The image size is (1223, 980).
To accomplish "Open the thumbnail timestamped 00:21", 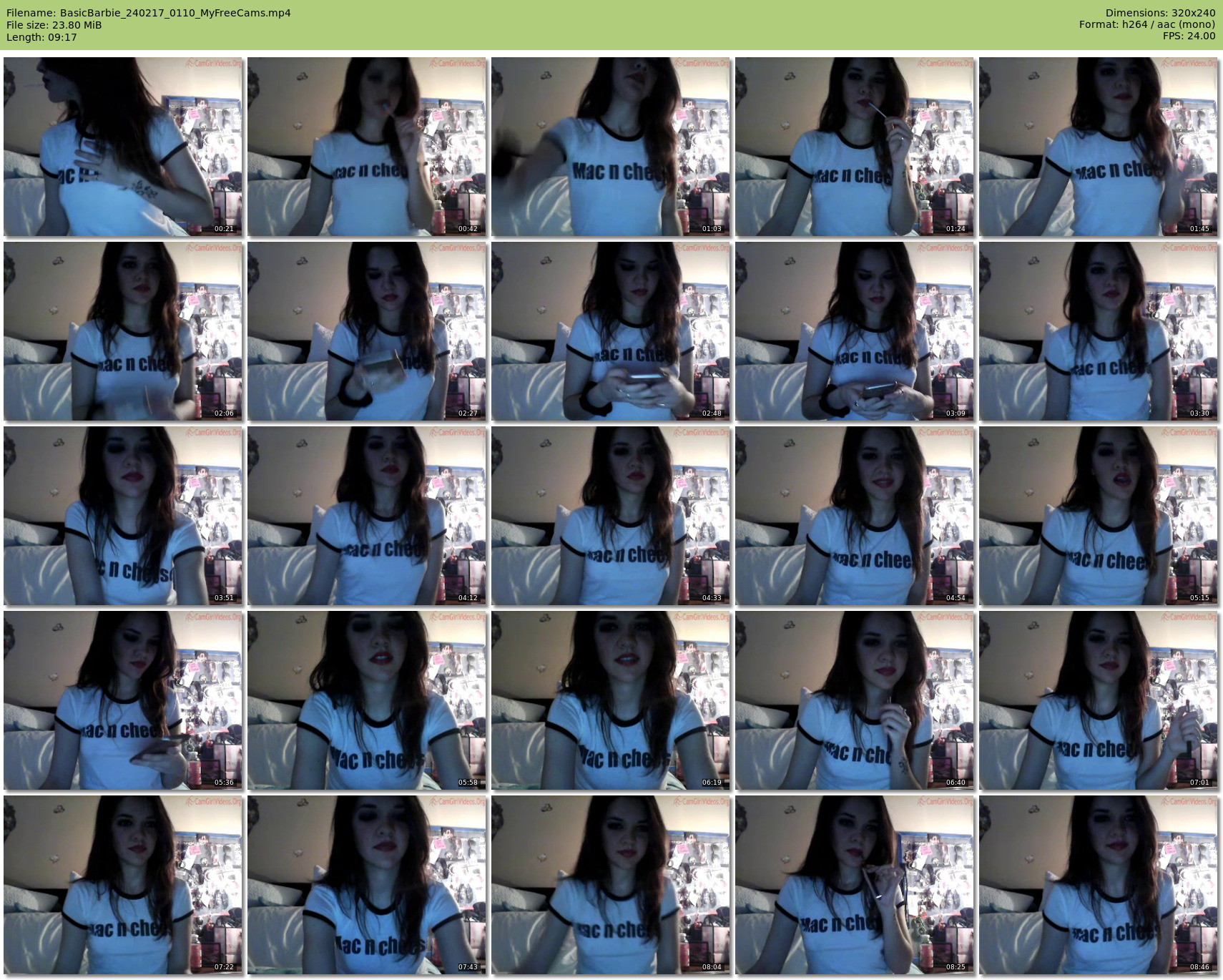I will (123, 147).
